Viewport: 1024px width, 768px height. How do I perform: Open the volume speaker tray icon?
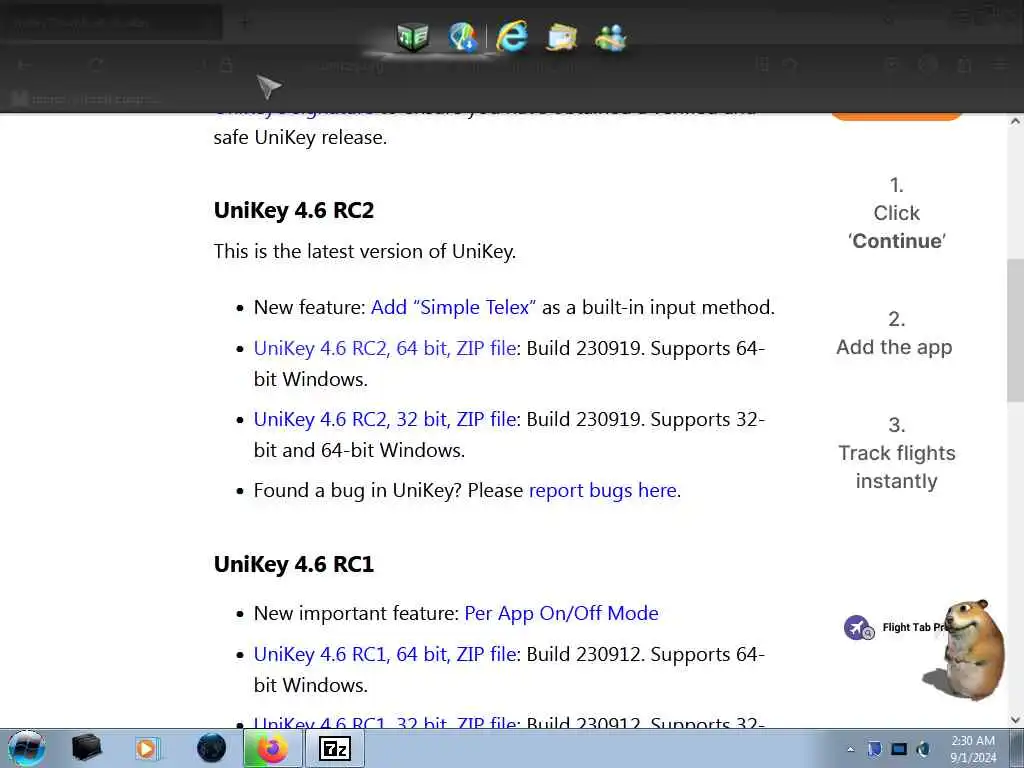click(x=923, y=749)
